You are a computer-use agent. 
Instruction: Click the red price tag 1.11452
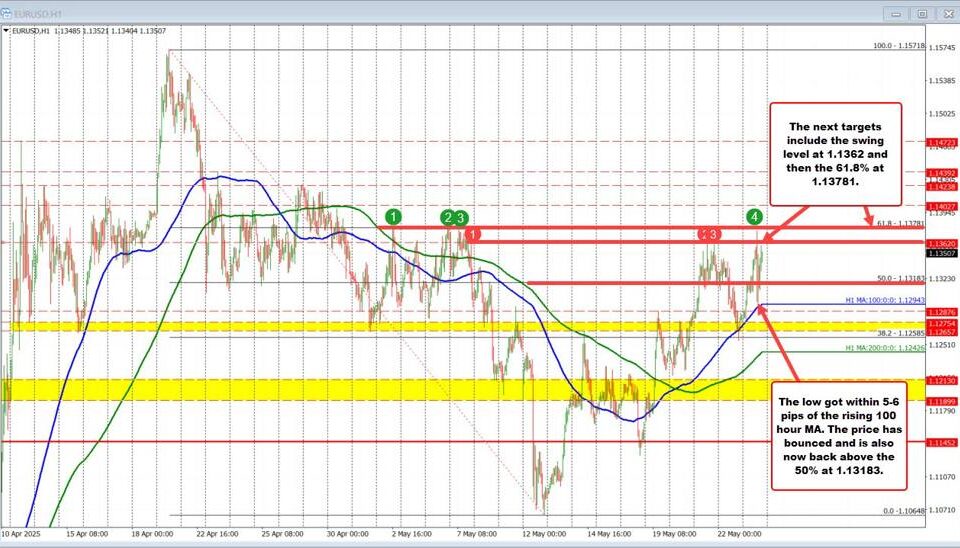click(942, 443)
